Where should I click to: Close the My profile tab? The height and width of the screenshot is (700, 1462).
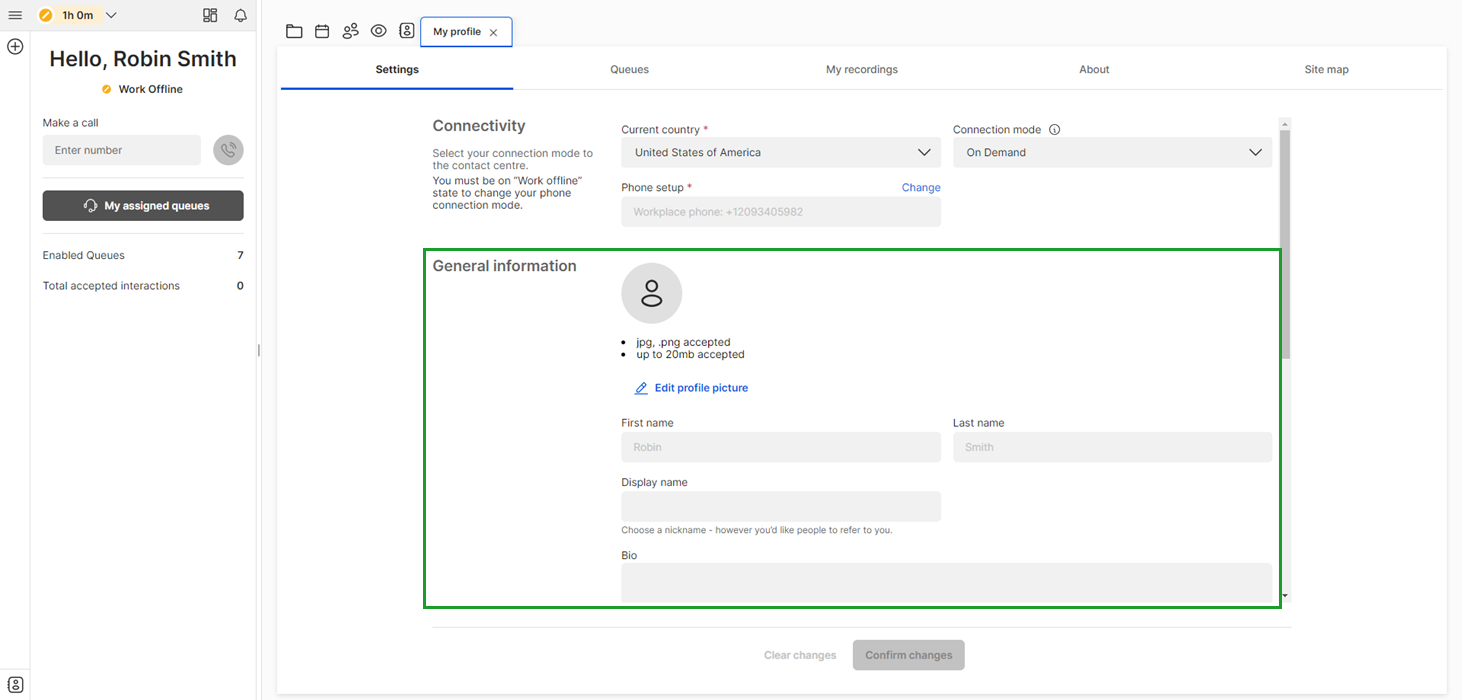[x=493, y=32]
